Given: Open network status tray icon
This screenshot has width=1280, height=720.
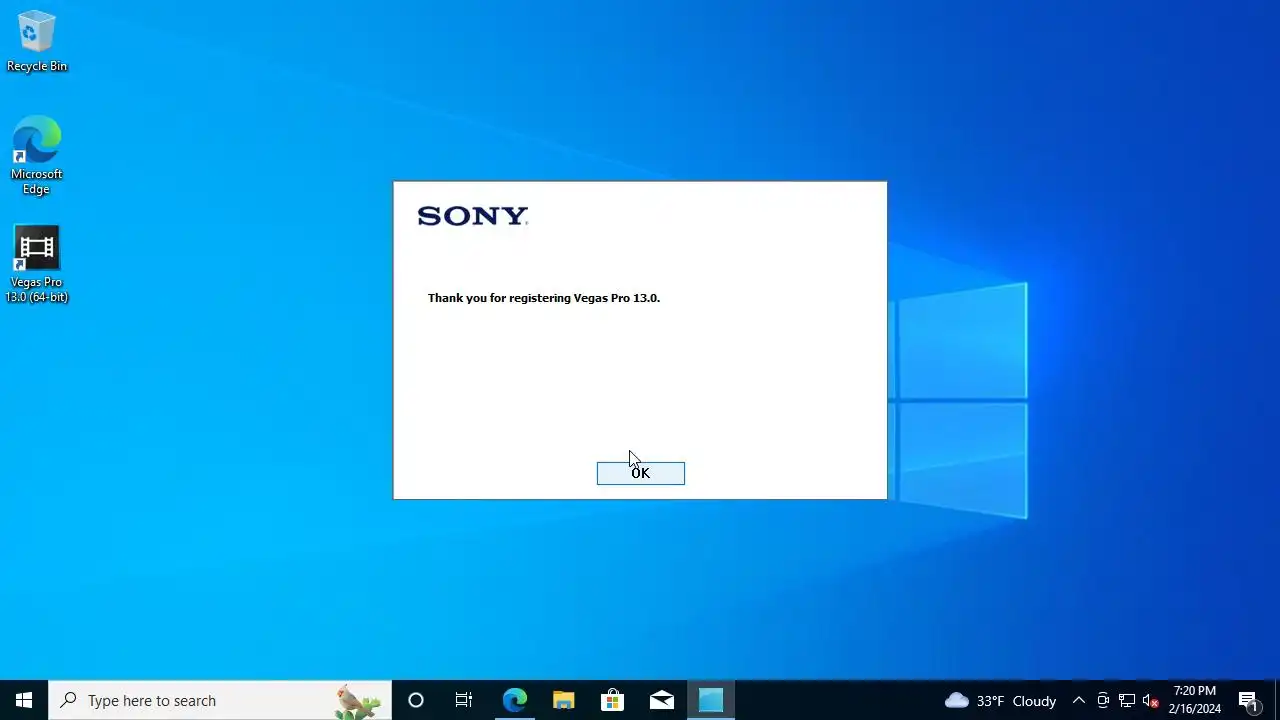Looking at the screenshot, I should pyautogui.click(x=1127, y=700).
